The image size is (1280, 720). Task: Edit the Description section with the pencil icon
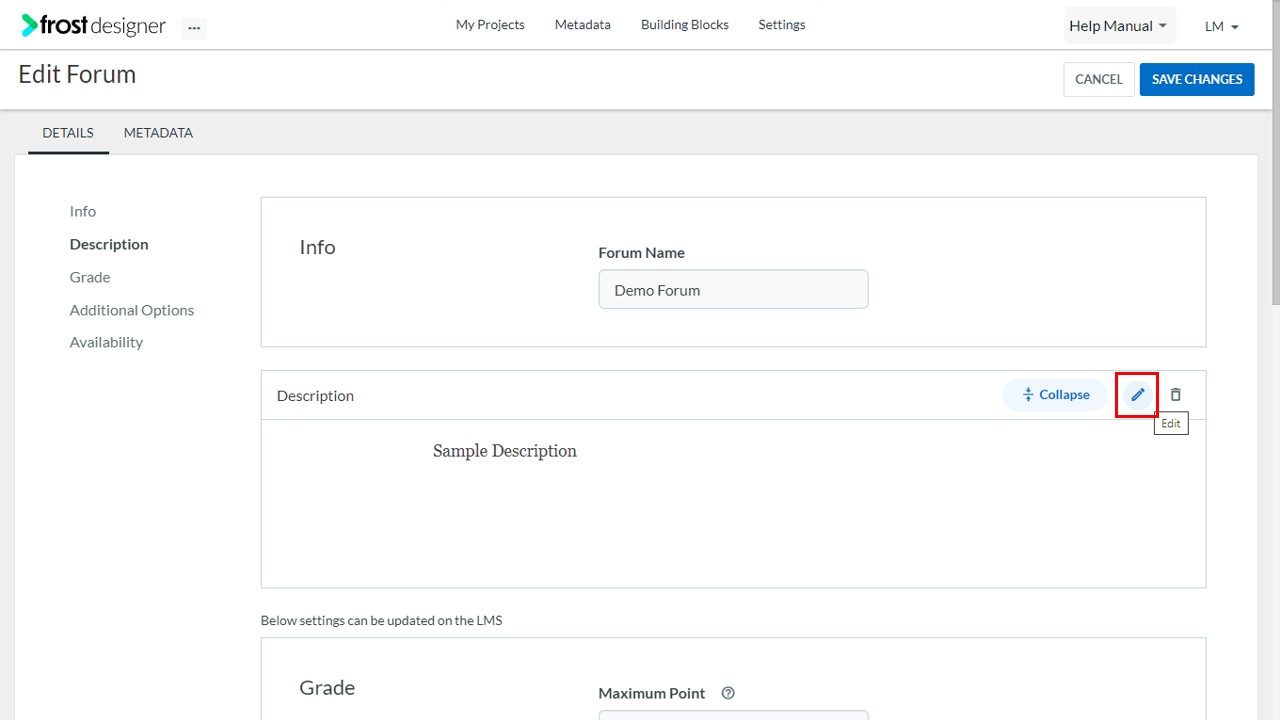[x=1137, y=395]
